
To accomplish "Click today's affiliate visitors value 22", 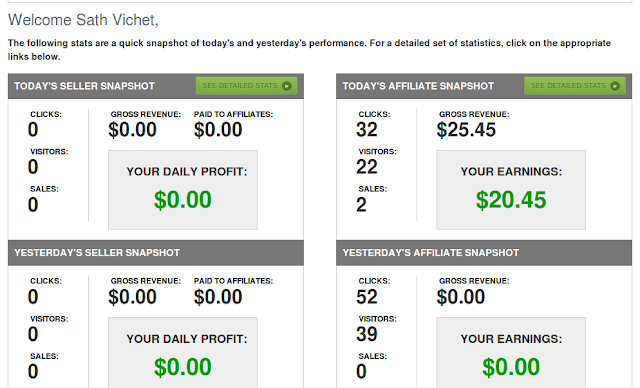I will coord(367,167).
